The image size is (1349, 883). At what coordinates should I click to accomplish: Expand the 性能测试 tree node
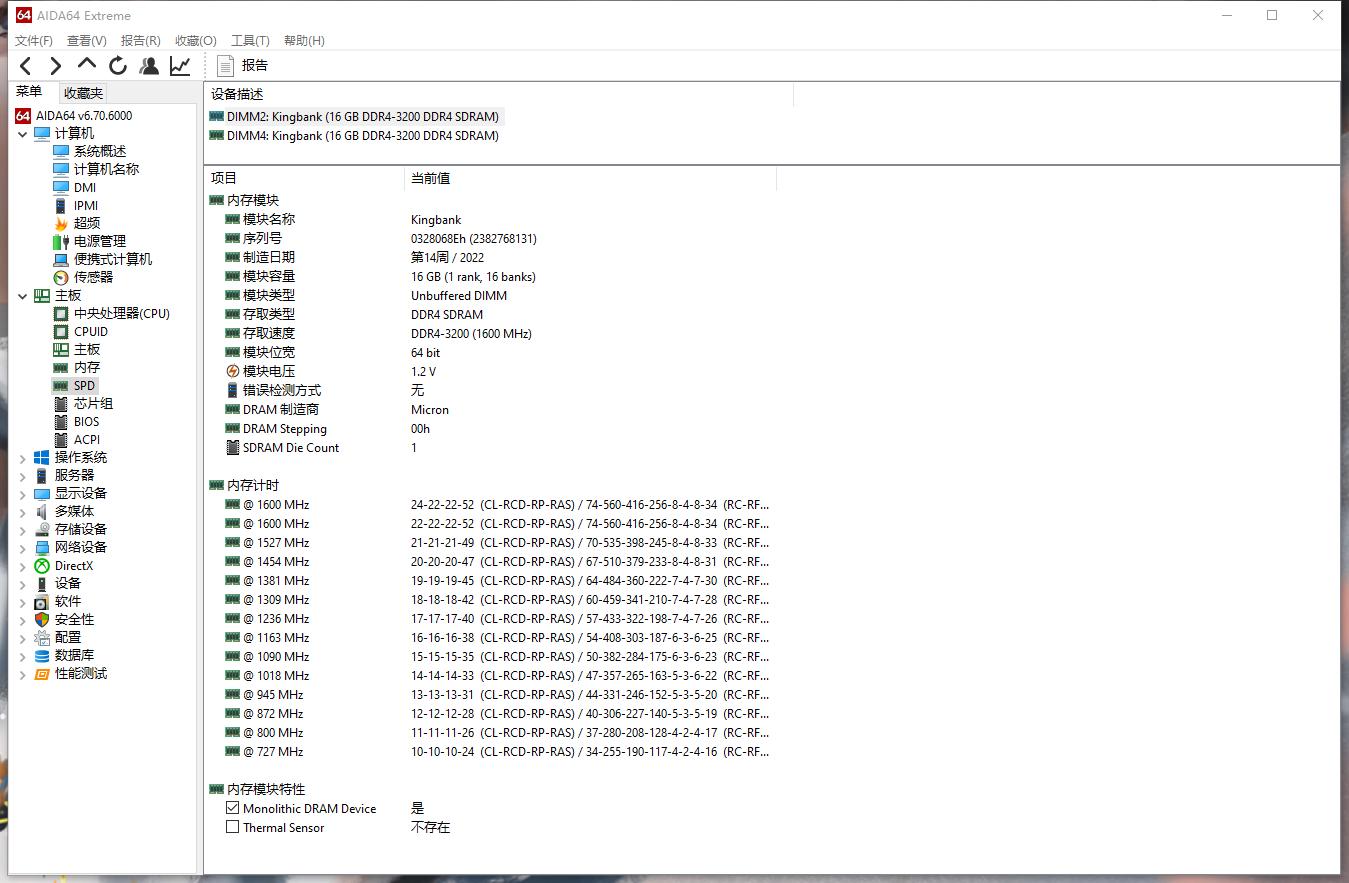[x=22, y=673]
